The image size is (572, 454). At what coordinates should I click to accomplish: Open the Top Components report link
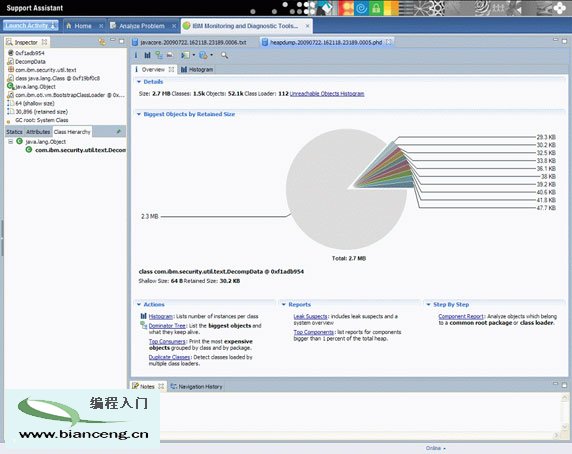(x=314, y=332)
